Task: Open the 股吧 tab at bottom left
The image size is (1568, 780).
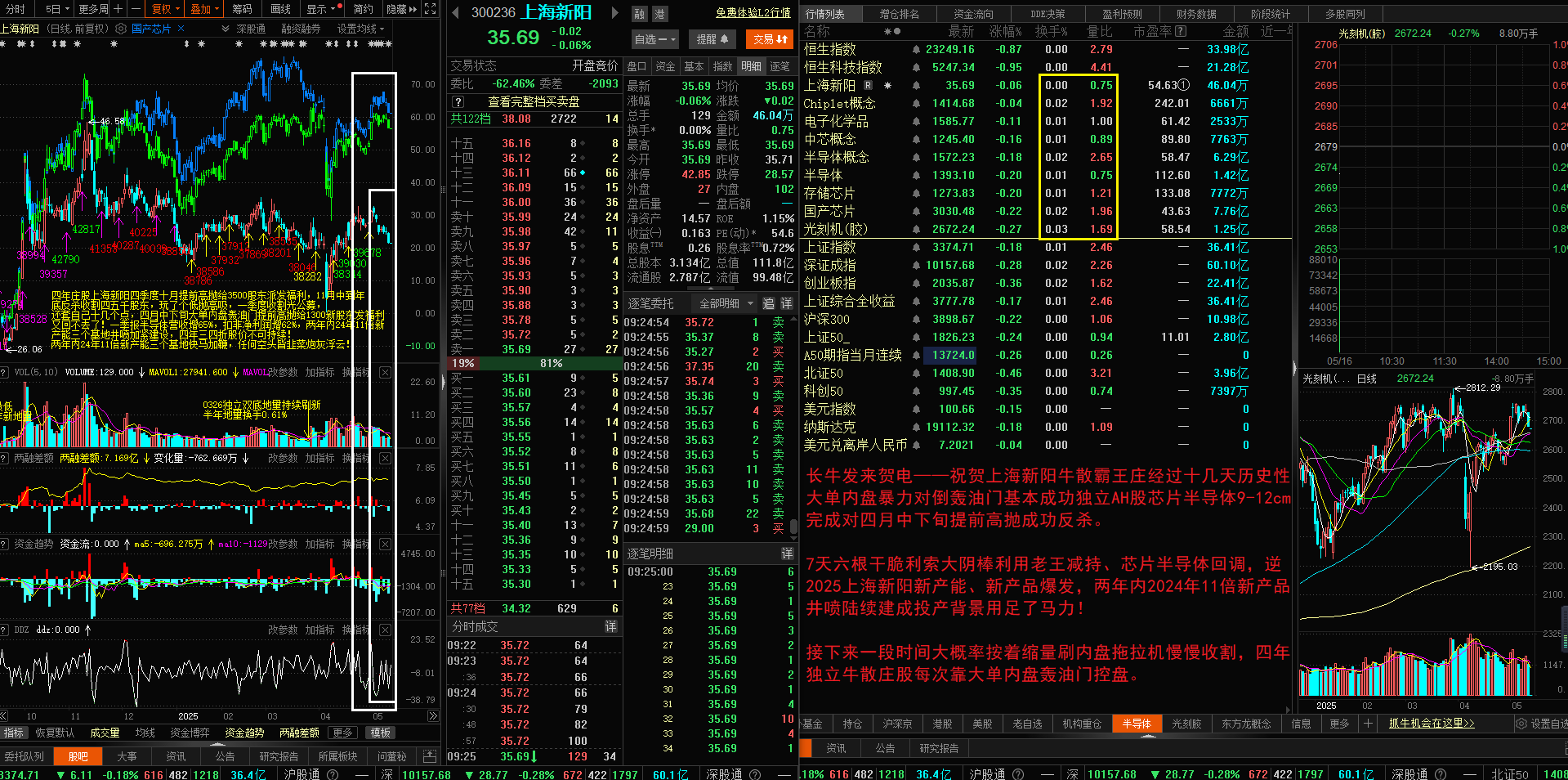Action: click(78, 756)
